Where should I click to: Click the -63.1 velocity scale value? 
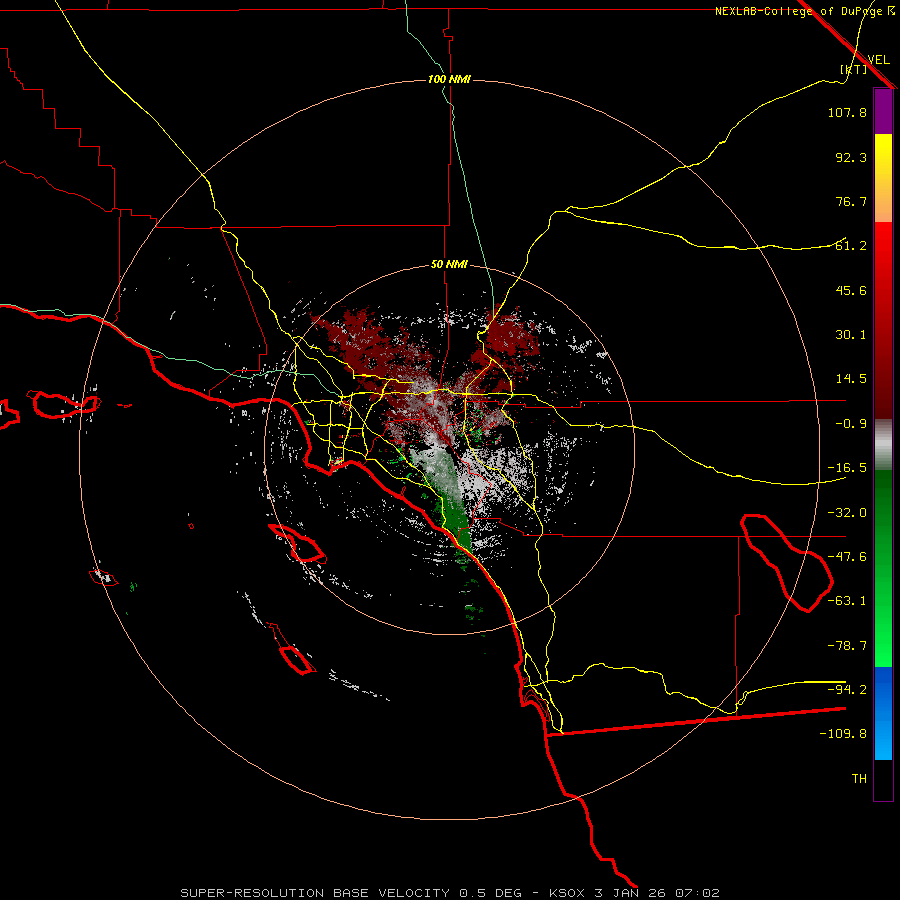pyautogui.click(x=847, y=601)
